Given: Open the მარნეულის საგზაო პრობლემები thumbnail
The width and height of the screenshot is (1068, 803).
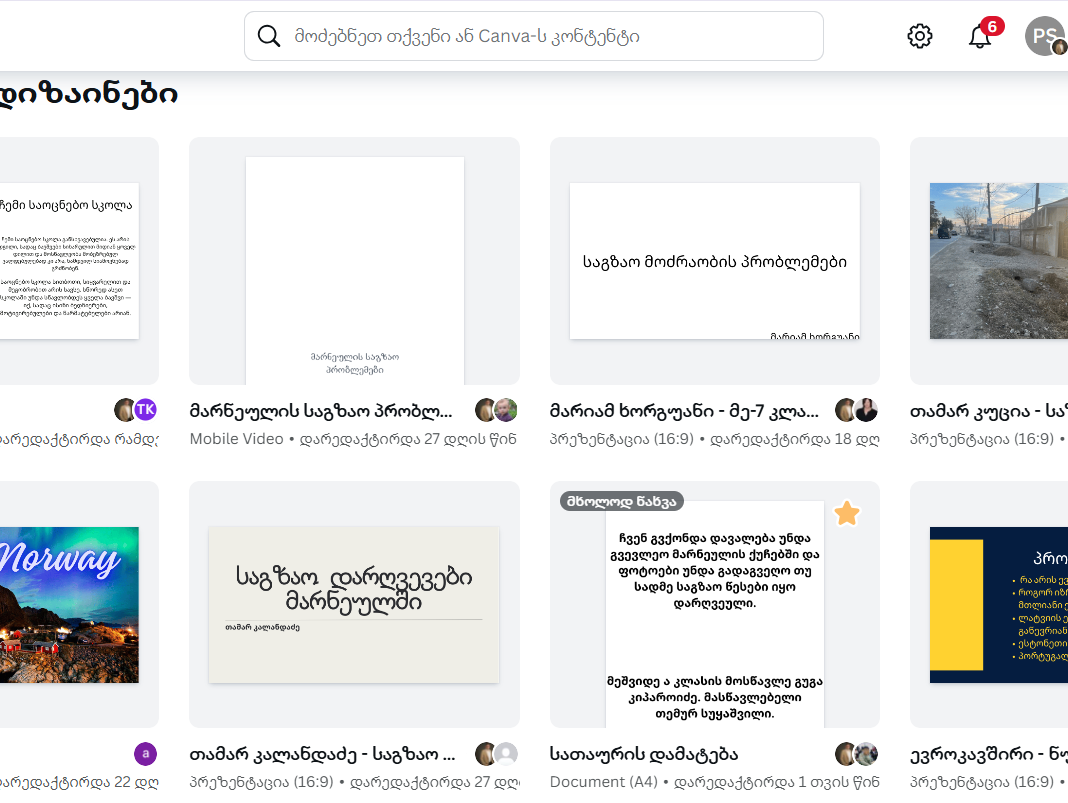Looking at the screenshot, I should [354, 262].
